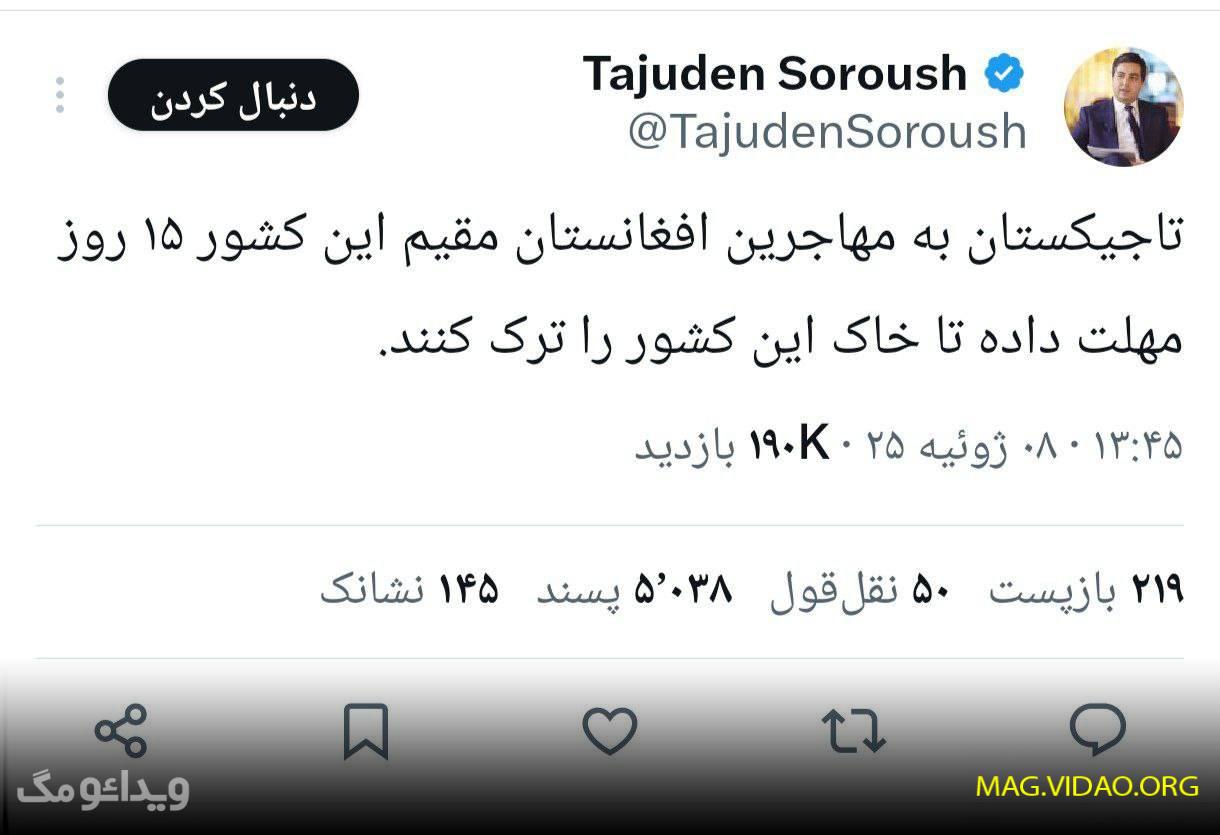This screenshot has width=1220, height=835.
Task: View the ۱۴۵ نشانک bookmarks count
Action: pos(409,590)
